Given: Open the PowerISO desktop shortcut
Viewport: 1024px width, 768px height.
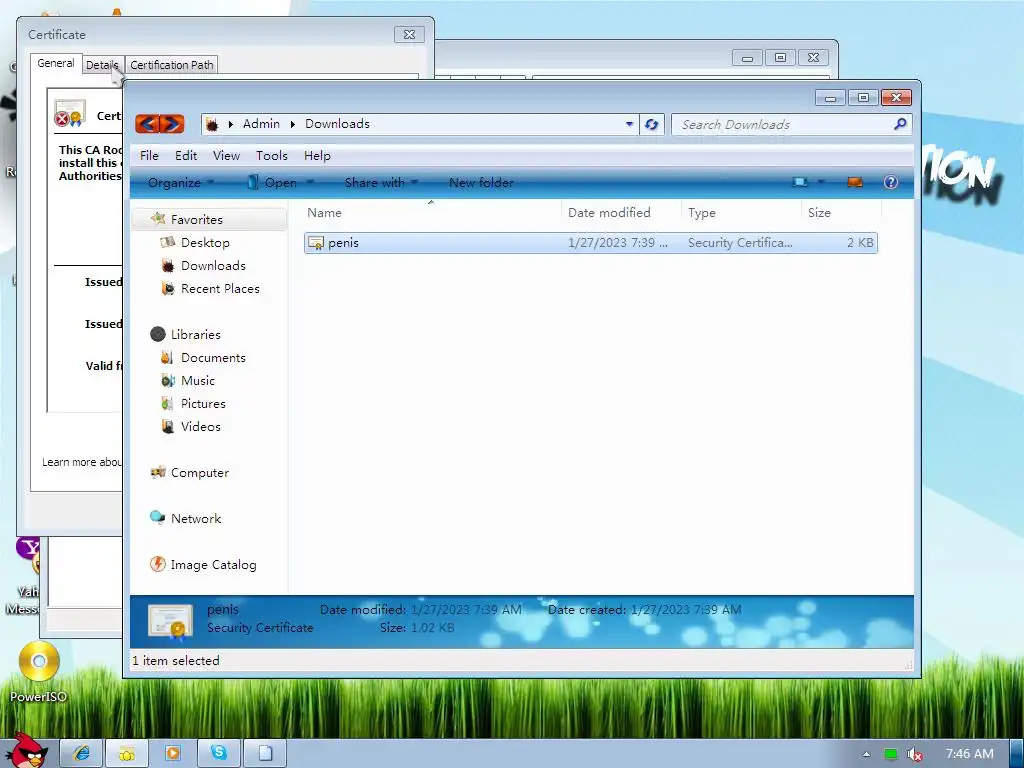Looking at the screenshot, I should point(39,671).
